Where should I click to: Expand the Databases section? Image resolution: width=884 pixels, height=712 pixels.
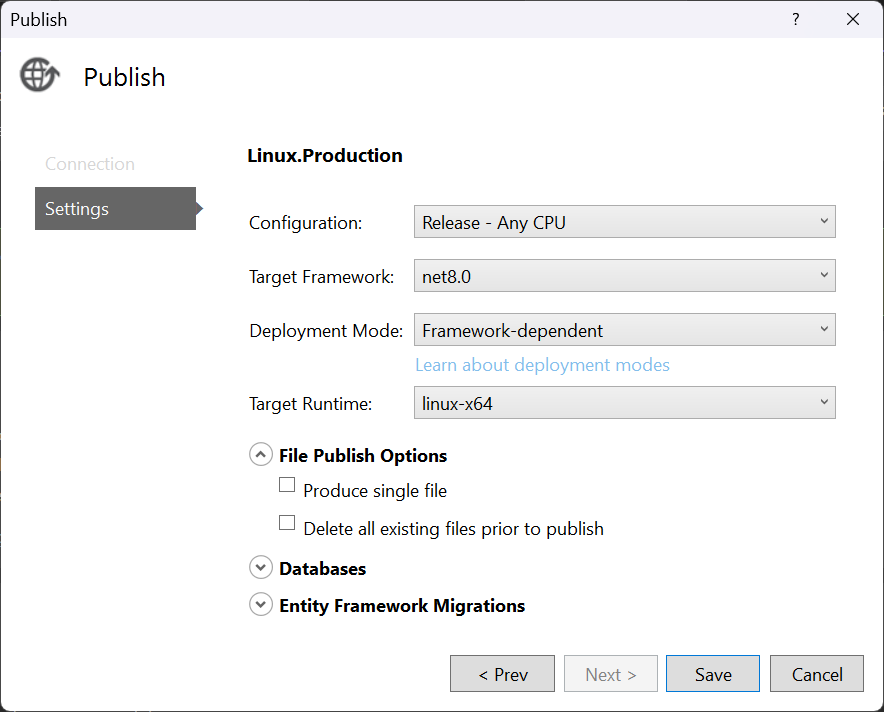tap(261, 568)
